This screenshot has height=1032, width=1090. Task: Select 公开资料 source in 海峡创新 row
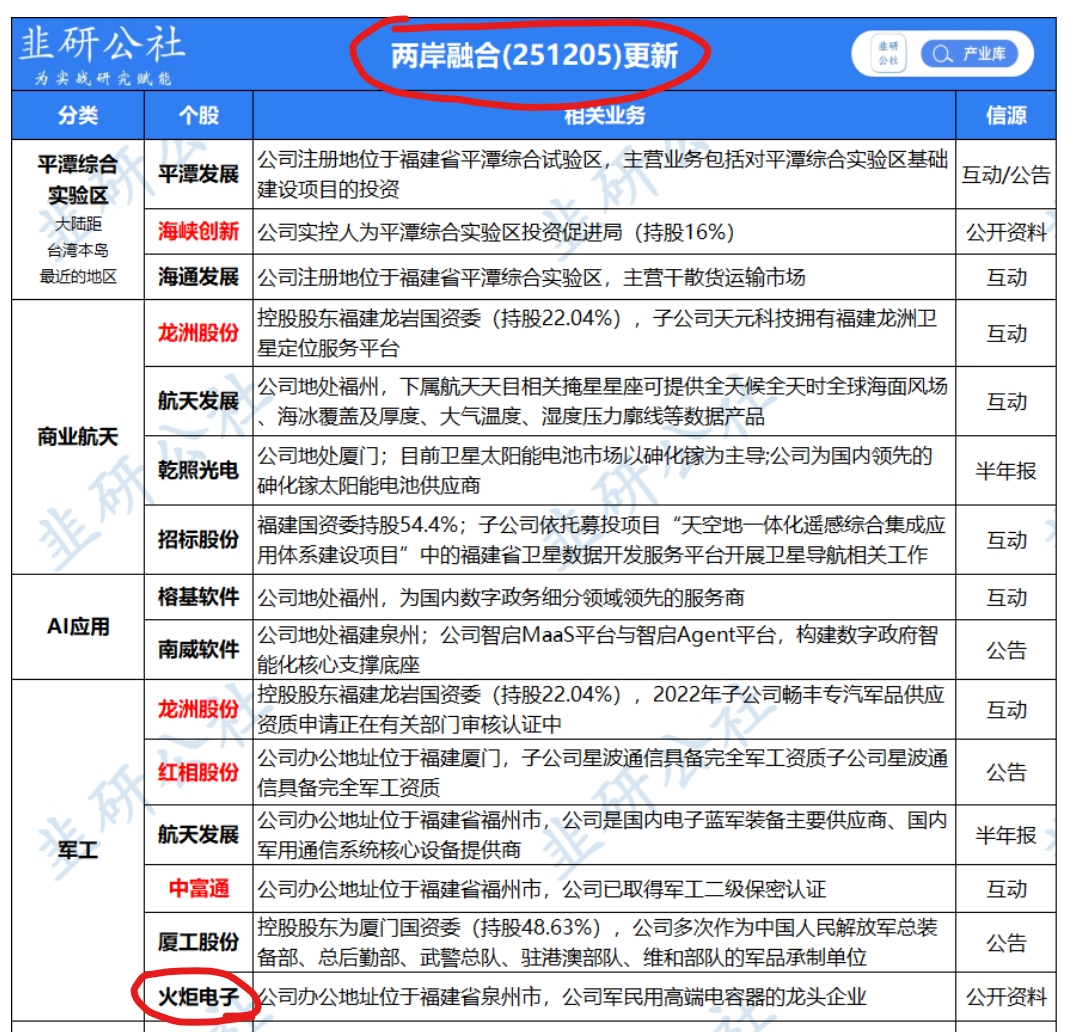point(1006,232)
